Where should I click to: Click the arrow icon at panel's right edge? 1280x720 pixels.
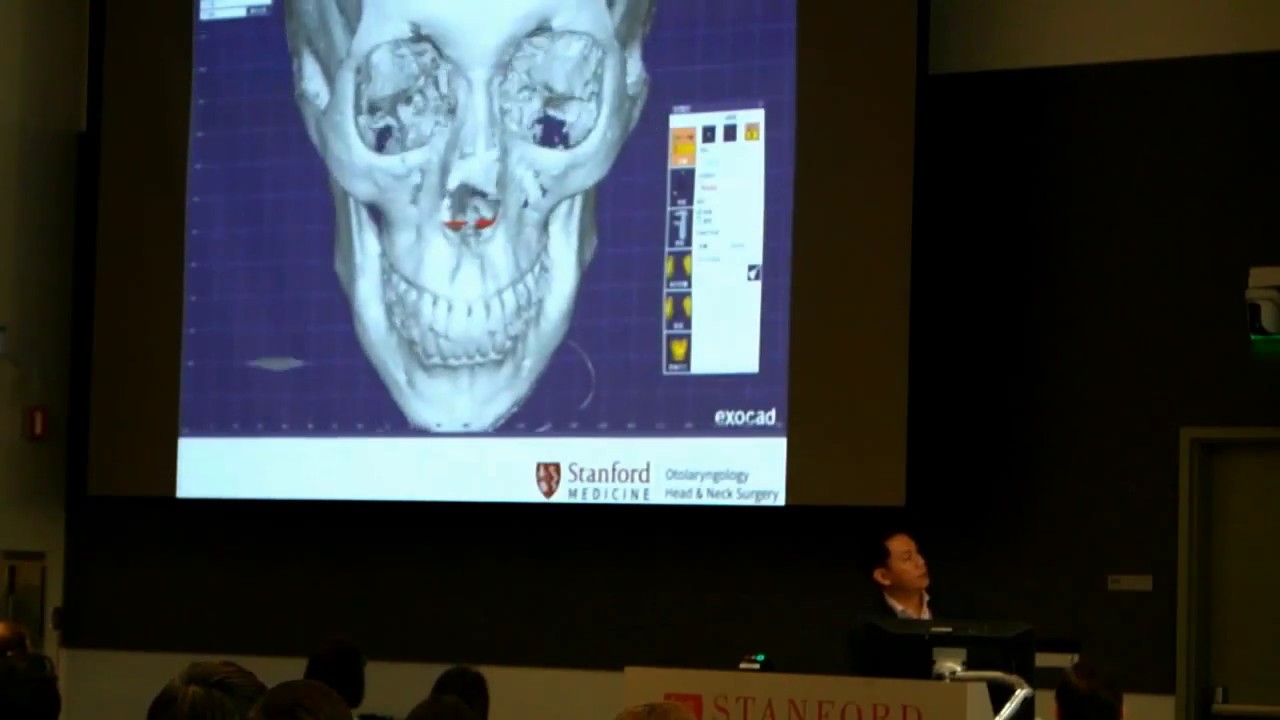click(x=754, y=272)
